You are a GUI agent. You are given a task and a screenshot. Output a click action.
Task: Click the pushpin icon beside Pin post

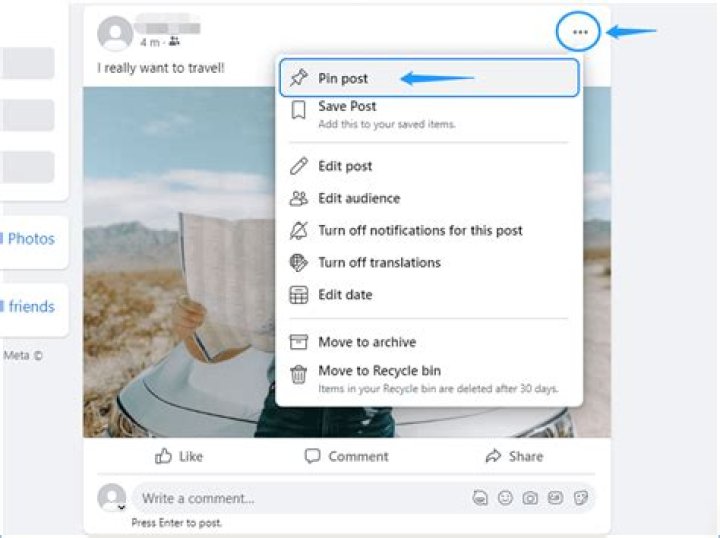[298, 78]
